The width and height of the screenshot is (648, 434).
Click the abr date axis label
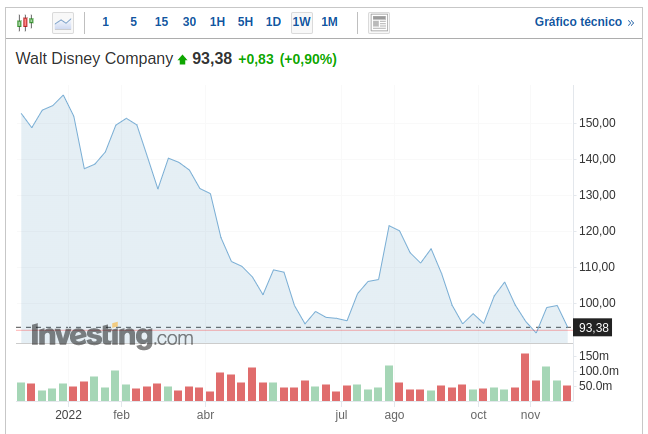click(205, 415)
